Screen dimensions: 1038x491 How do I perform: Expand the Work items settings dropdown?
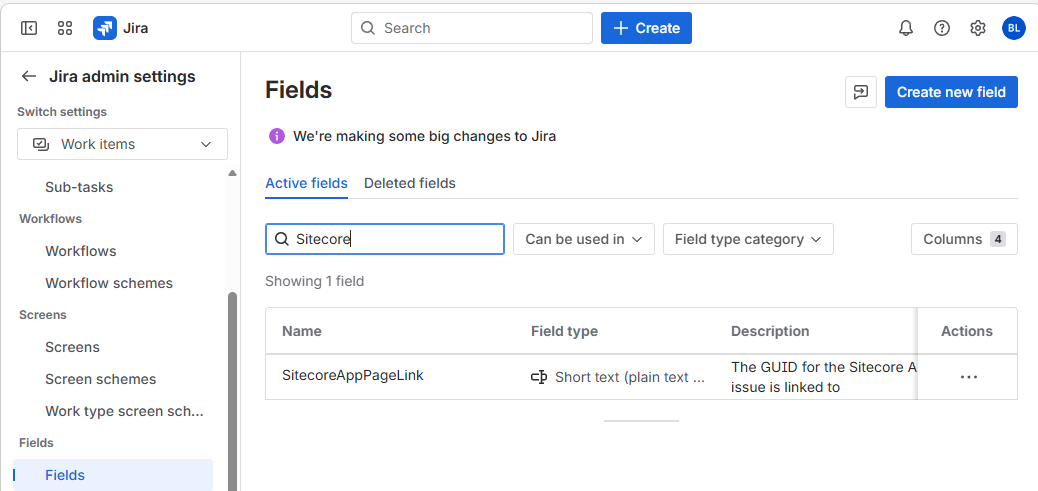(122, 144)
